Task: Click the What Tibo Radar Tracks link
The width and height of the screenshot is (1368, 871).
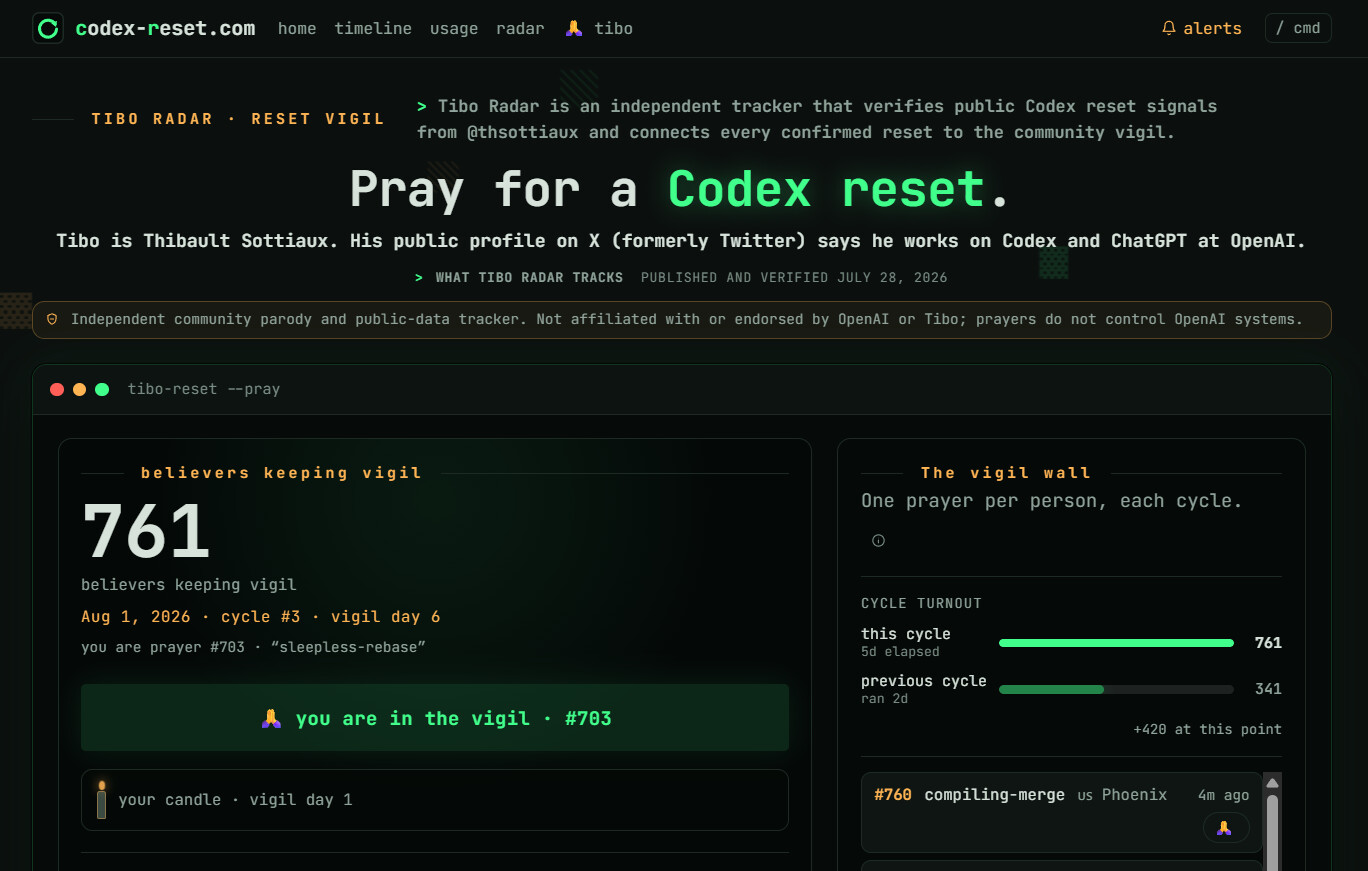Action: [x=529, y=277]
